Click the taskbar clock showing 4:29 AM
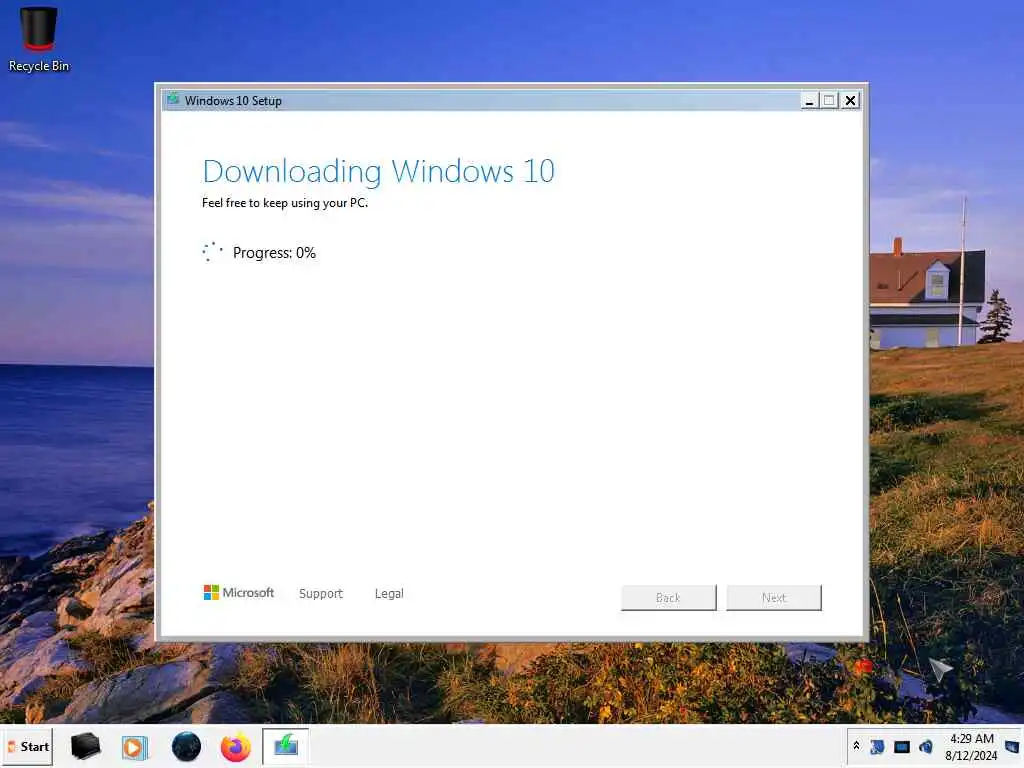 [x=971, y=746]
